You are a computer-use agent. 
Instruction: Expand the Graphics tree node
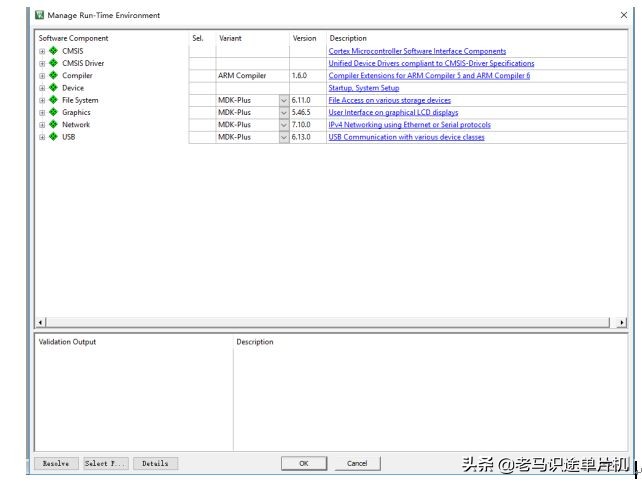42,113
